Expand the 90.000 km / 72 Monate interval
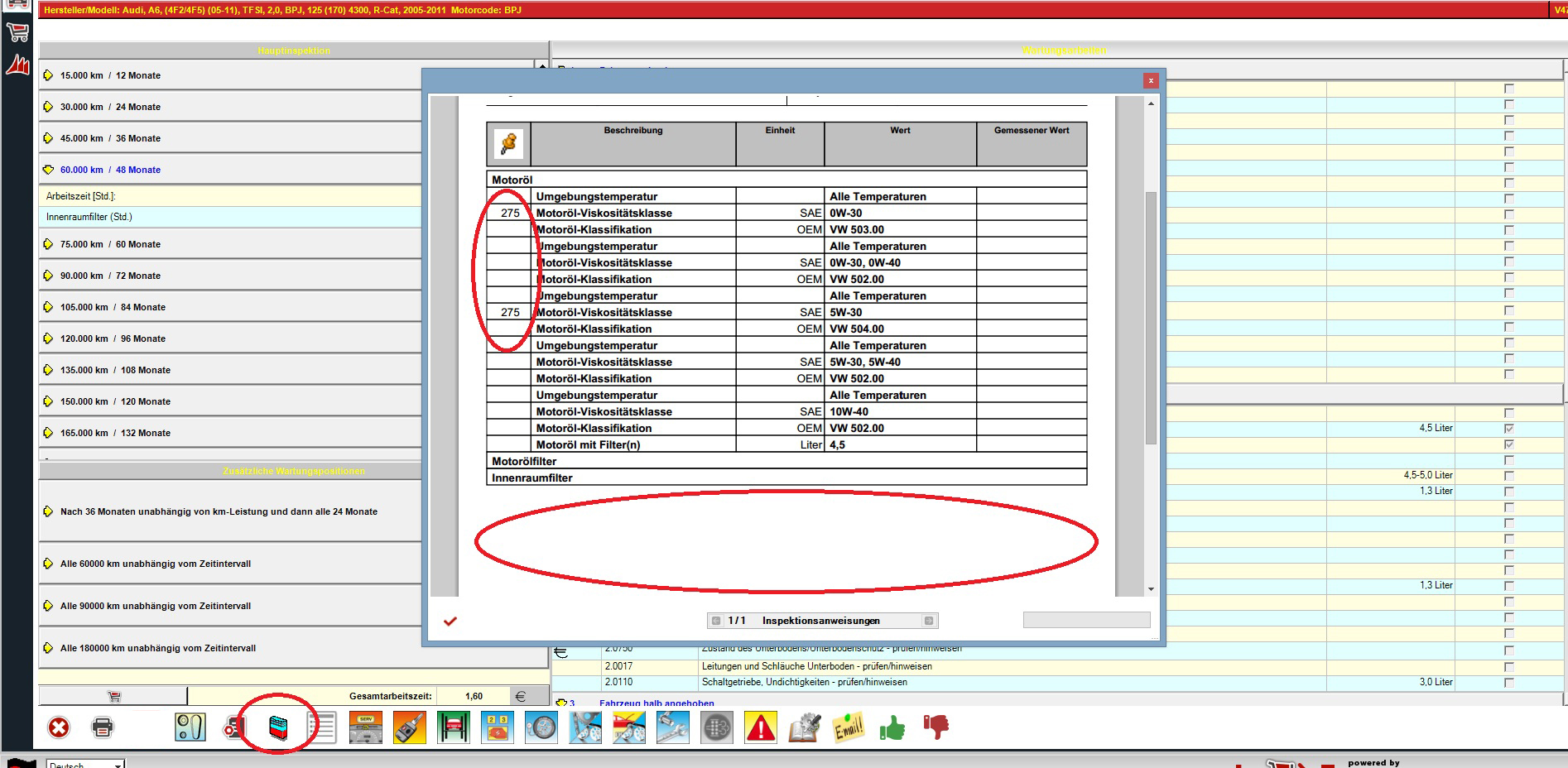The width and height of the screenshot is (1568, 768). click(x=48, y=276)
